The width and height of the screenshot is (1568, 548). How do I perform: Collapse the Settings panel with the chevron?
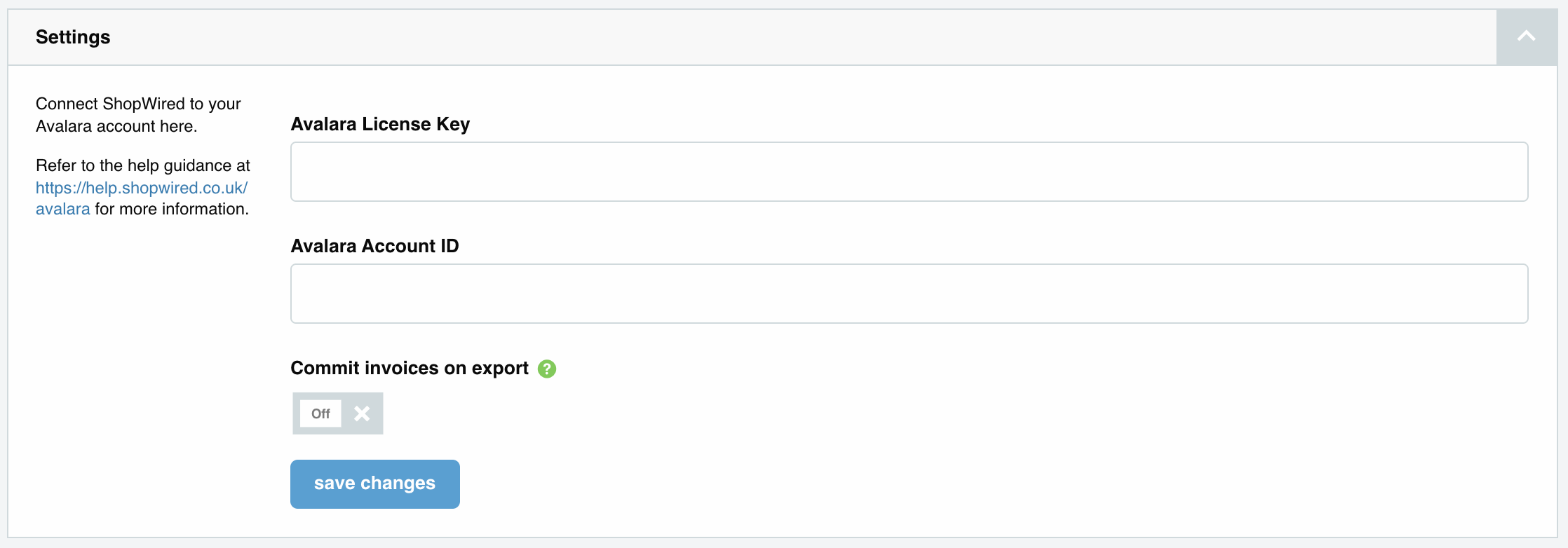[x=1527, y=37]
